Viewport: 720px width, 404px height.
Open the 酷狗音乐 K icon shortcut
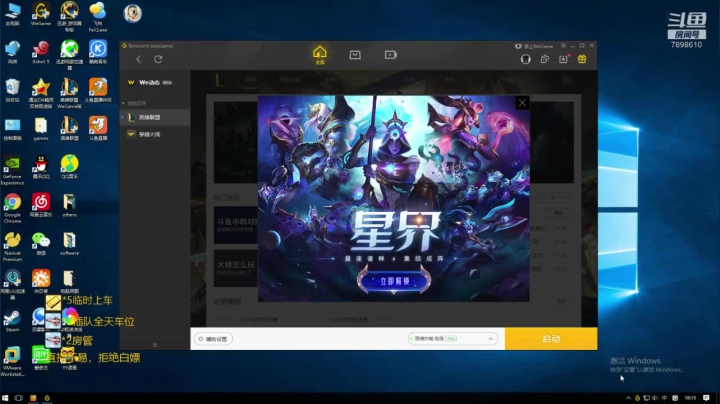point(98,52)
